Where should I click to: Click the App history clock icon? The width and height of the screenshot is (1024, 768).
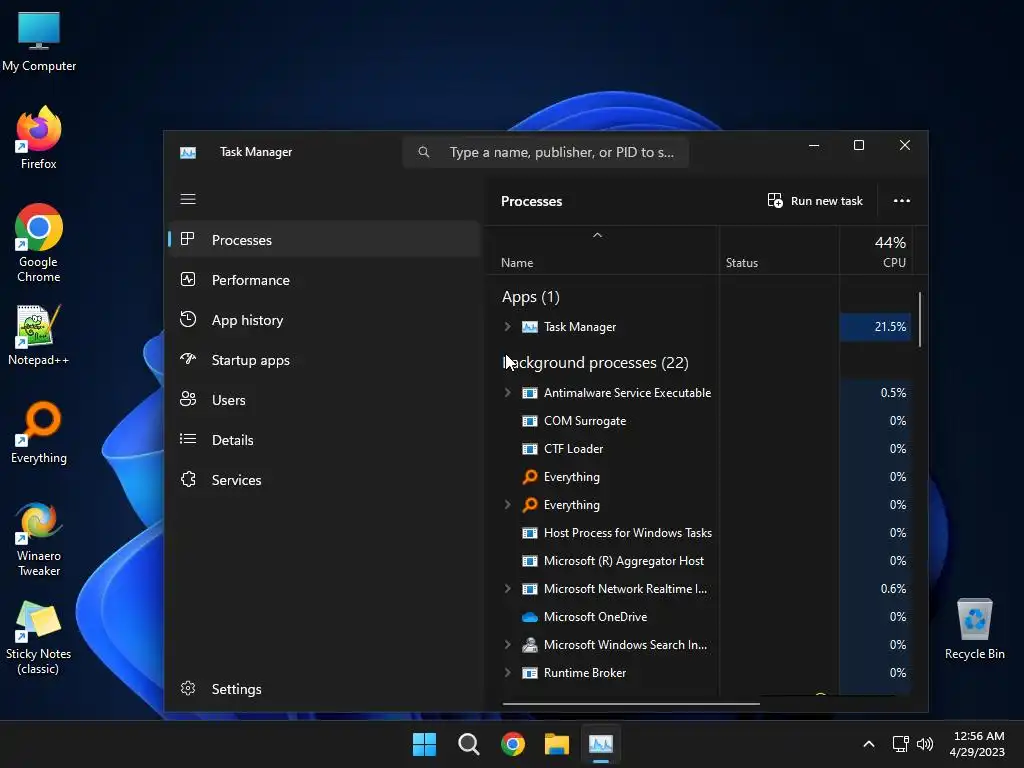[x=188, y=319]
